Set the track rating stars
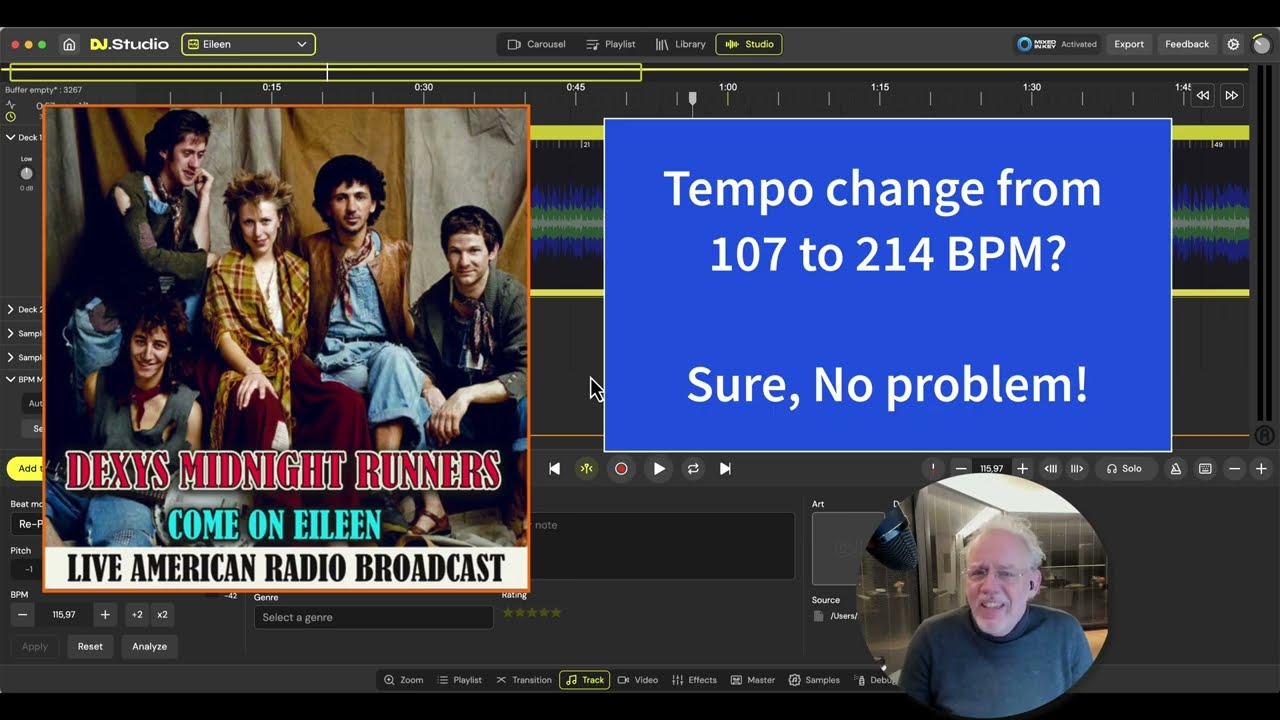This screenshot has height=720, width=1280. pyautogui.click(x=531, y=612)
